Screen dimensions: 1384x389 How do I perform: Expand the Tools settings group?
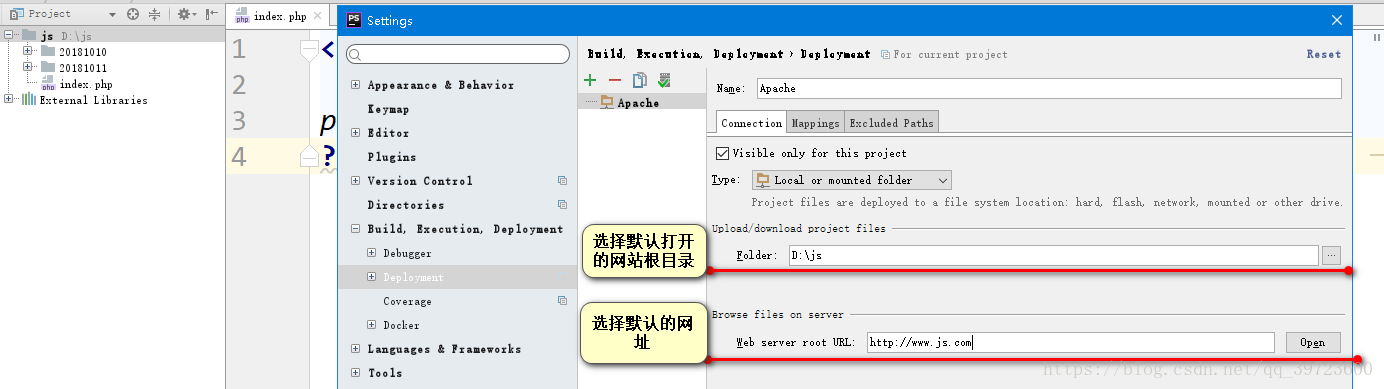click(355, 373)
